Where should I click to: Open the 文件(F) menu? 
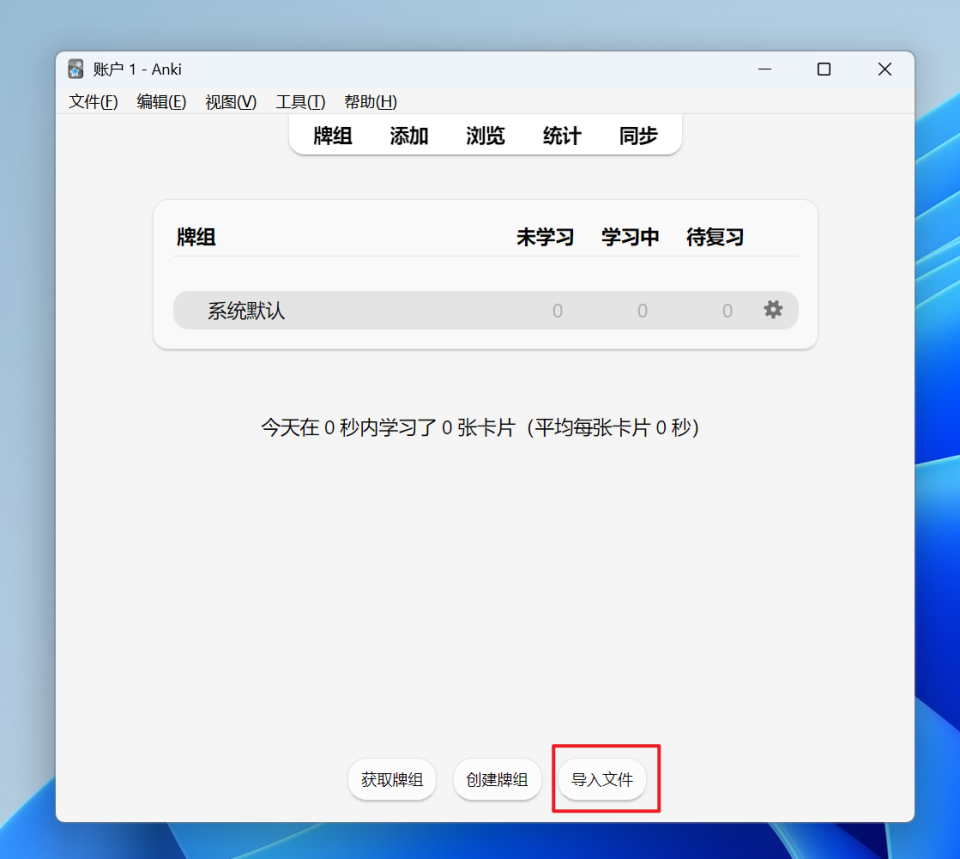(x=93, y=102)
